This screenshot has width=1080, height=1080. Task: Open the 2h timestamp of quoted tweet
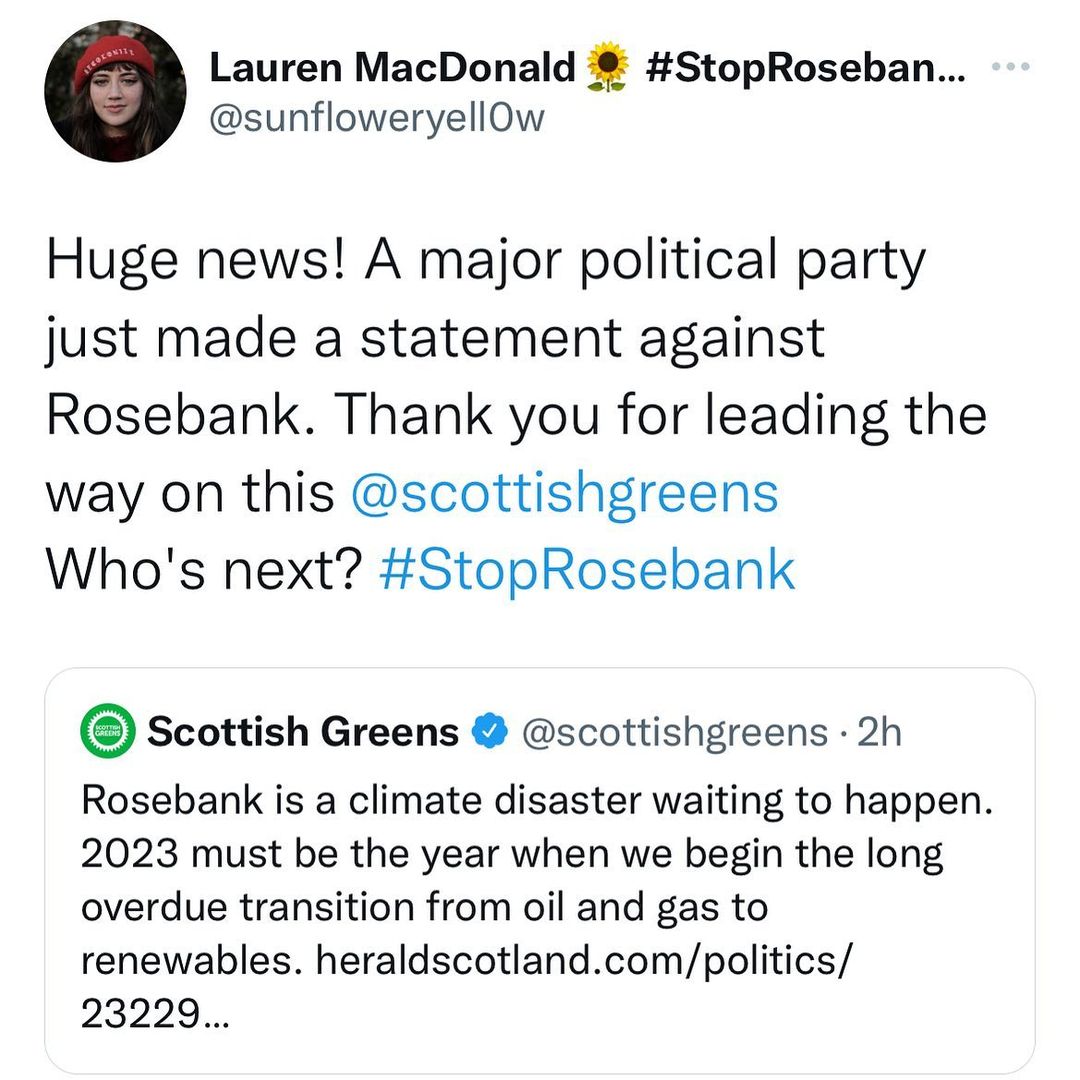880,732
